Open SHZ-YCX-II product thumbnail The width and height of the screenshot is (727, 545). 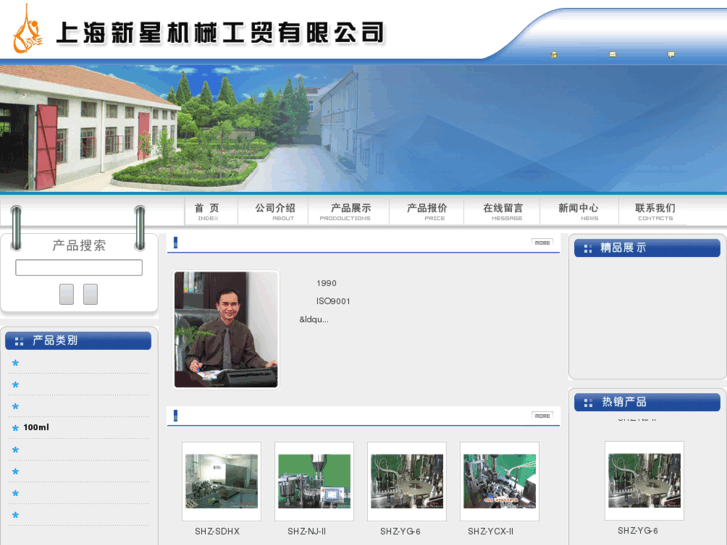point(500,481)
